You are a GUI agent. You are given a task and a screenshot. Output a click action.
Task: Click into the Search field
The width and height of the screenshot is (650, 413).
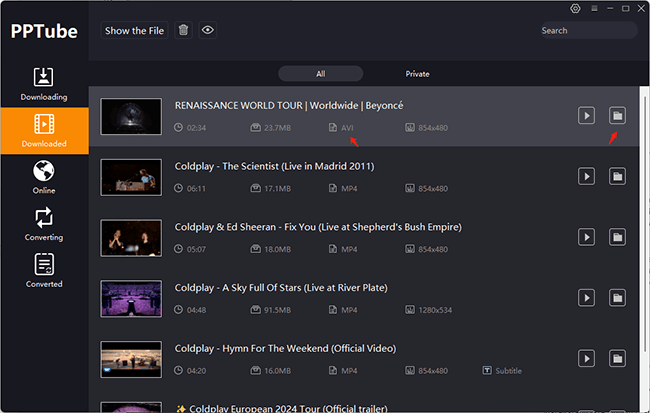click(x=588, y=30)
